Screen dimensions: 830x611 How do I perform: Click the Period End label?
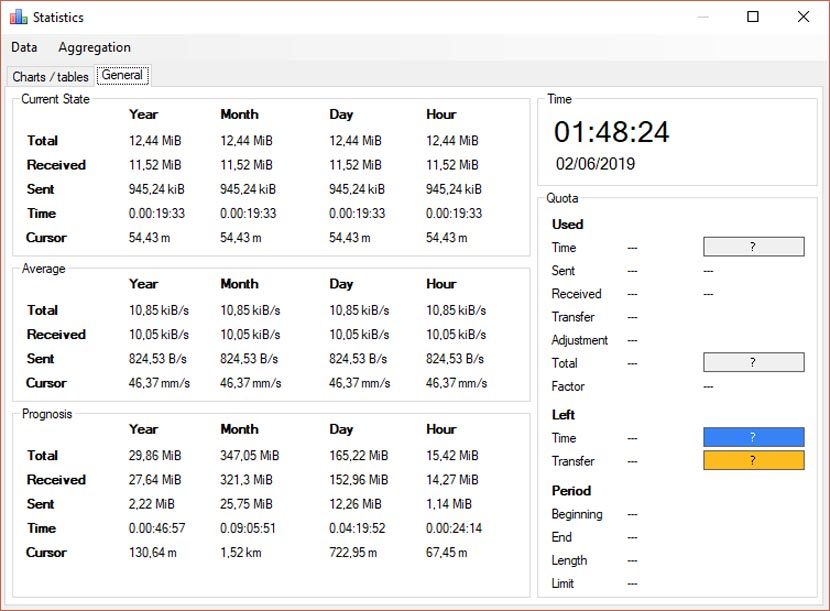point(562,537)
